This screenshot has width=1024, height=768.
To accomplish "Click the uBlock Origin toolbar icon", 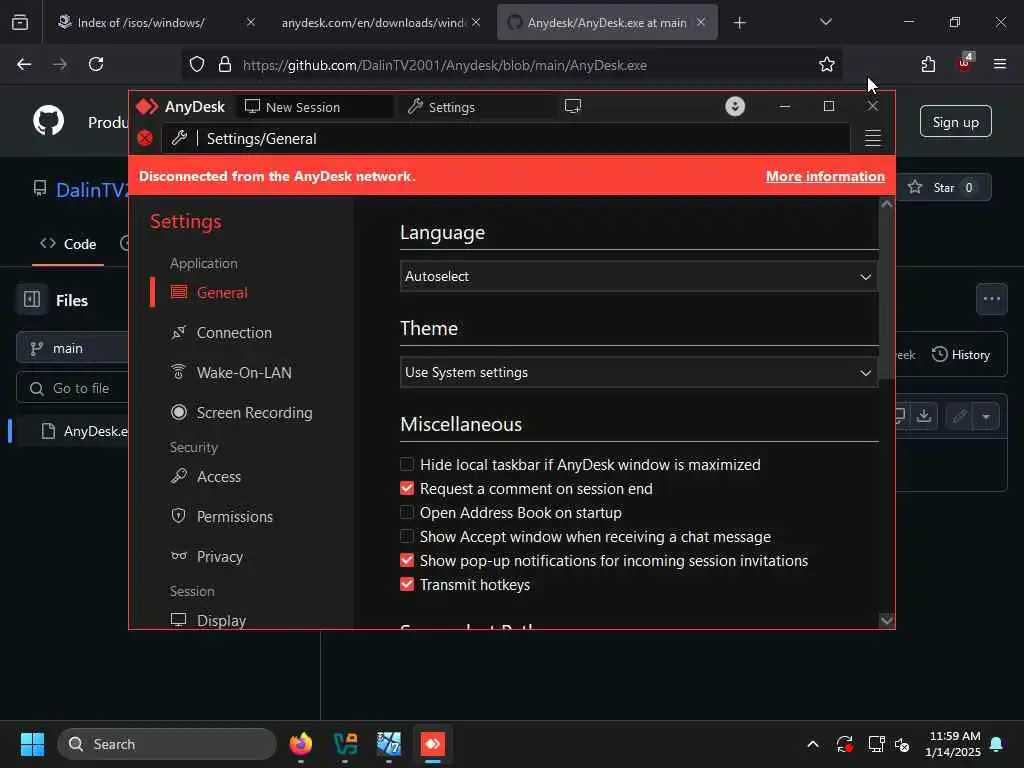I will click(964, 63).
